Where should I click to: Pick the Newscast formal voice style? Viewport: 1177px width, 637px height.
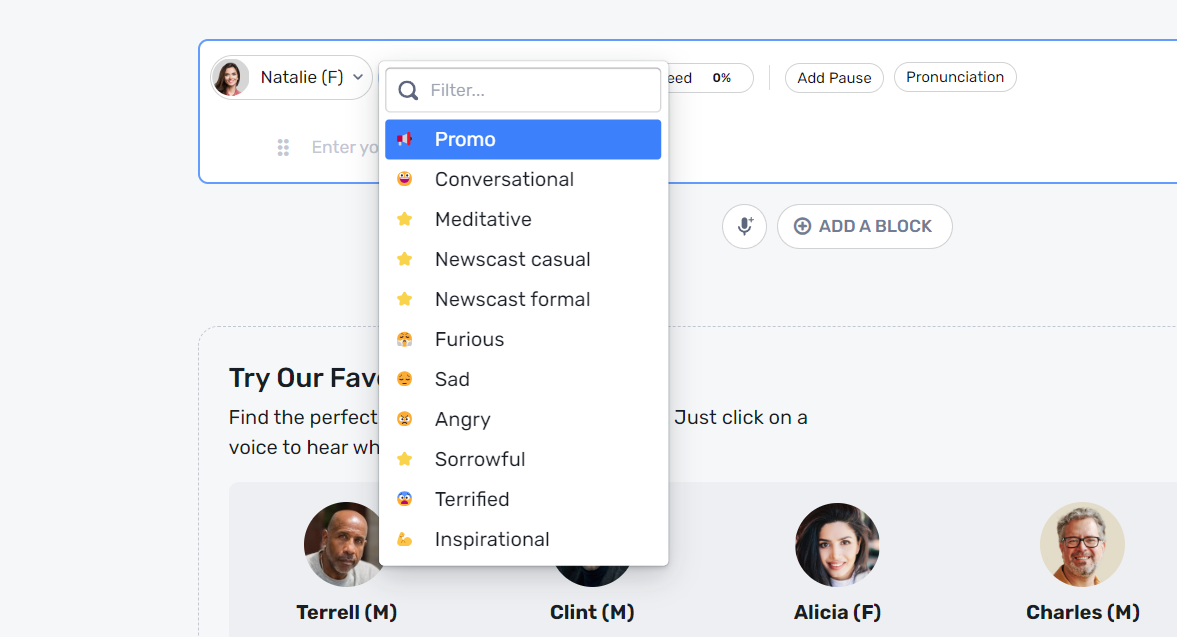coord(512,300)
